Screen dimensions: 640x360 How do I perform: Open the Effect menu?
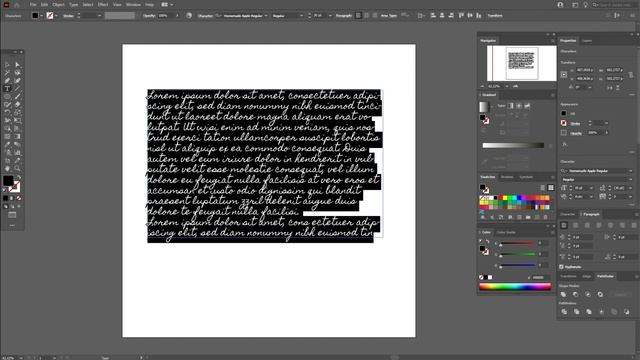[102, 4]
